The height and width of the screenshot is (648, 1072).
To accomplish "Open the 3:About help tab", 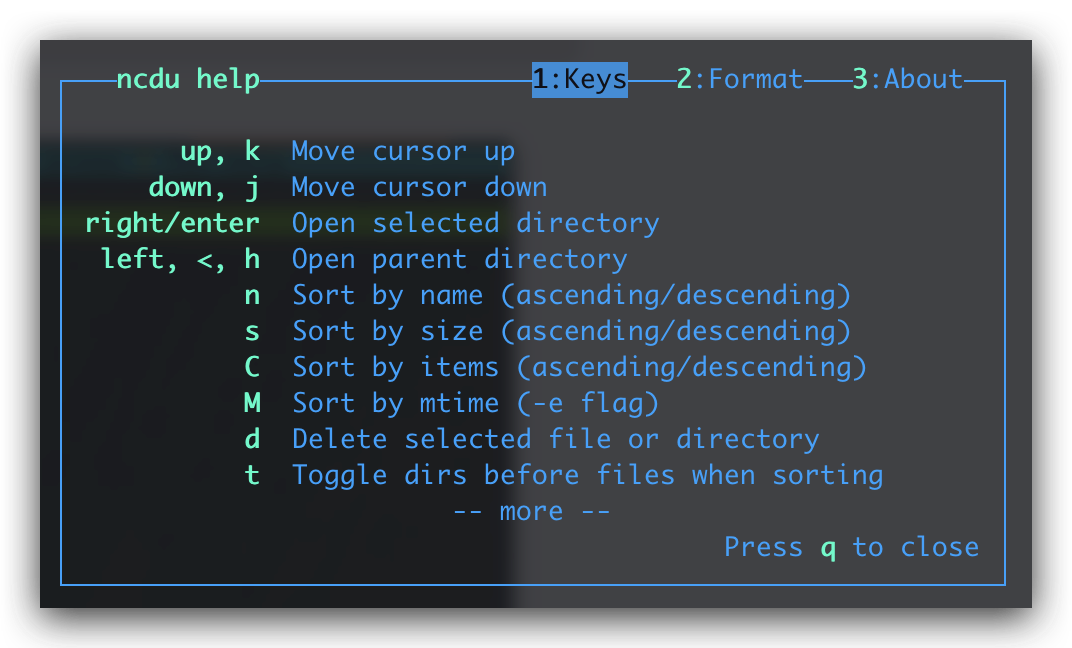I will [908, 79].
